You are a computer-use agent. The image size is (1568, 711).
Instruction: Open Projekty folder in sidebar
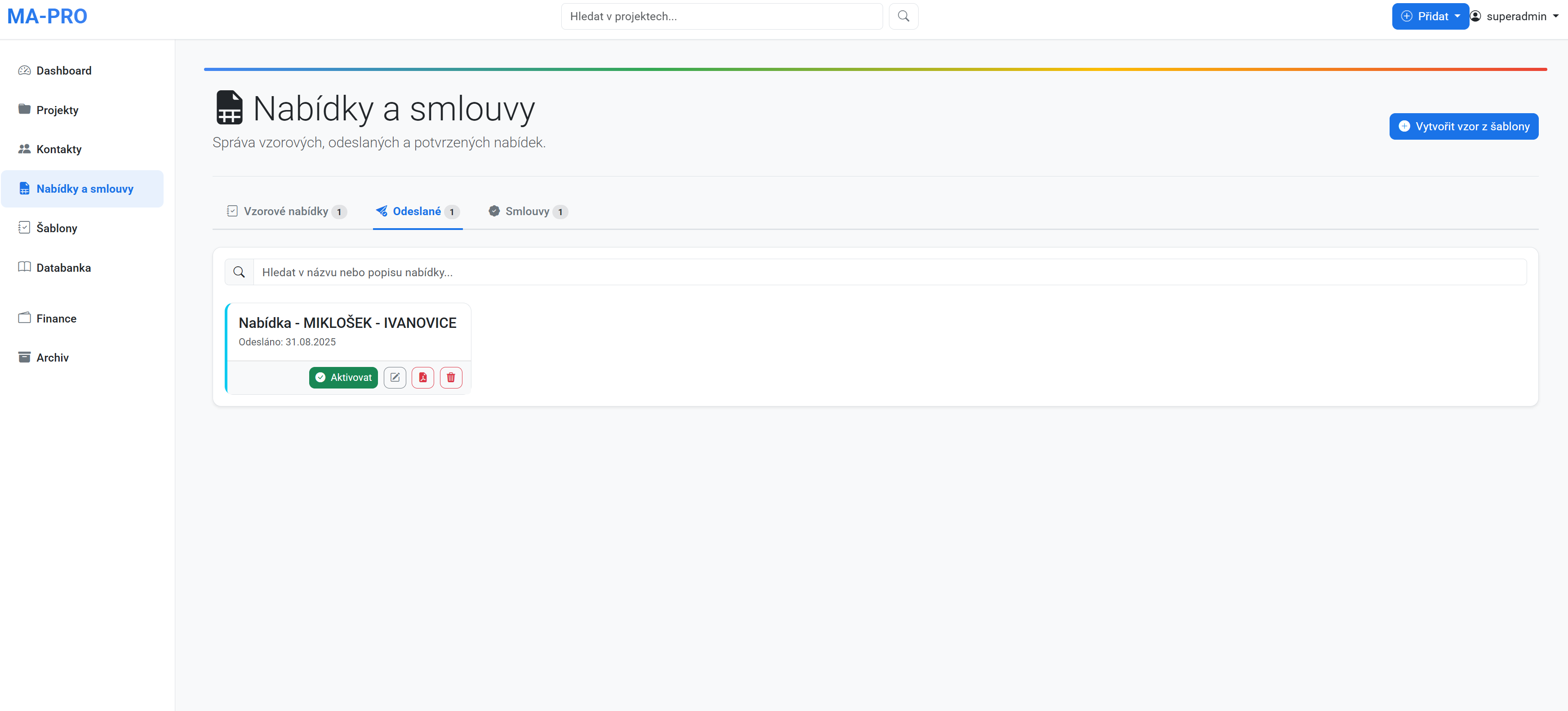[57, 110]
